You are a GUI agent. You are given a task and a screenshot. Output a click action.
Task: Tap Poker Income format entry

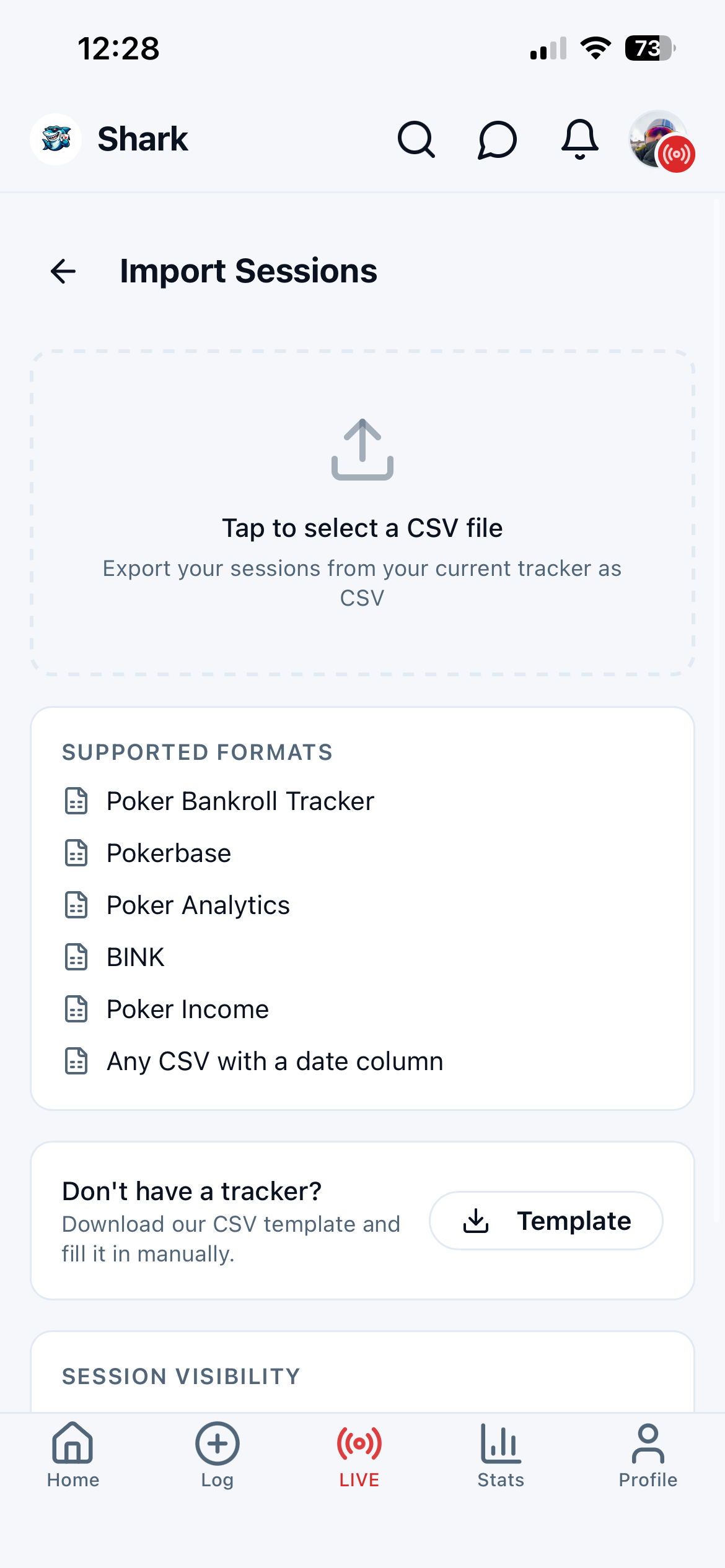(188, 1009)
